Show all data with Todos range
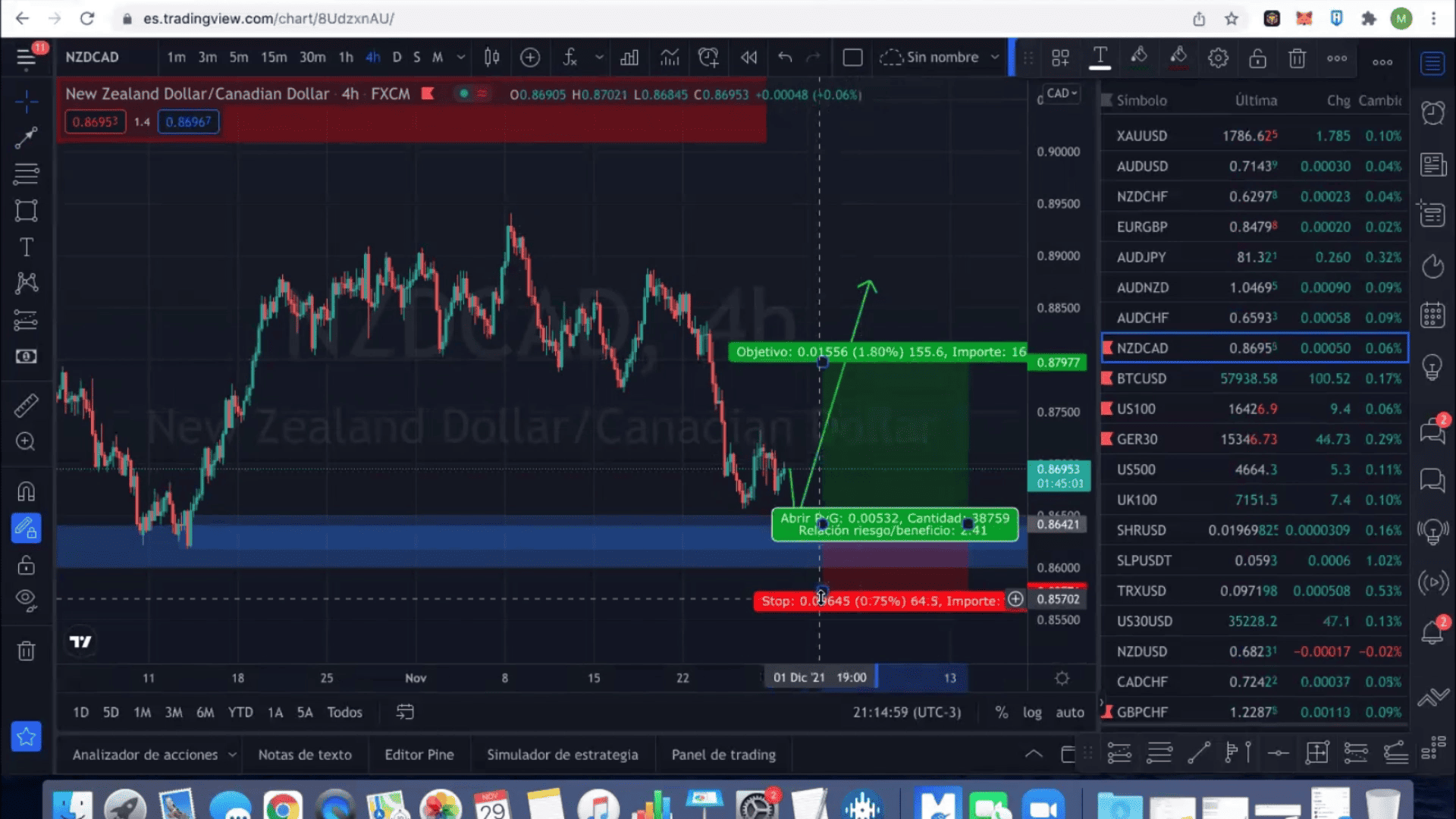 [344, 713]
